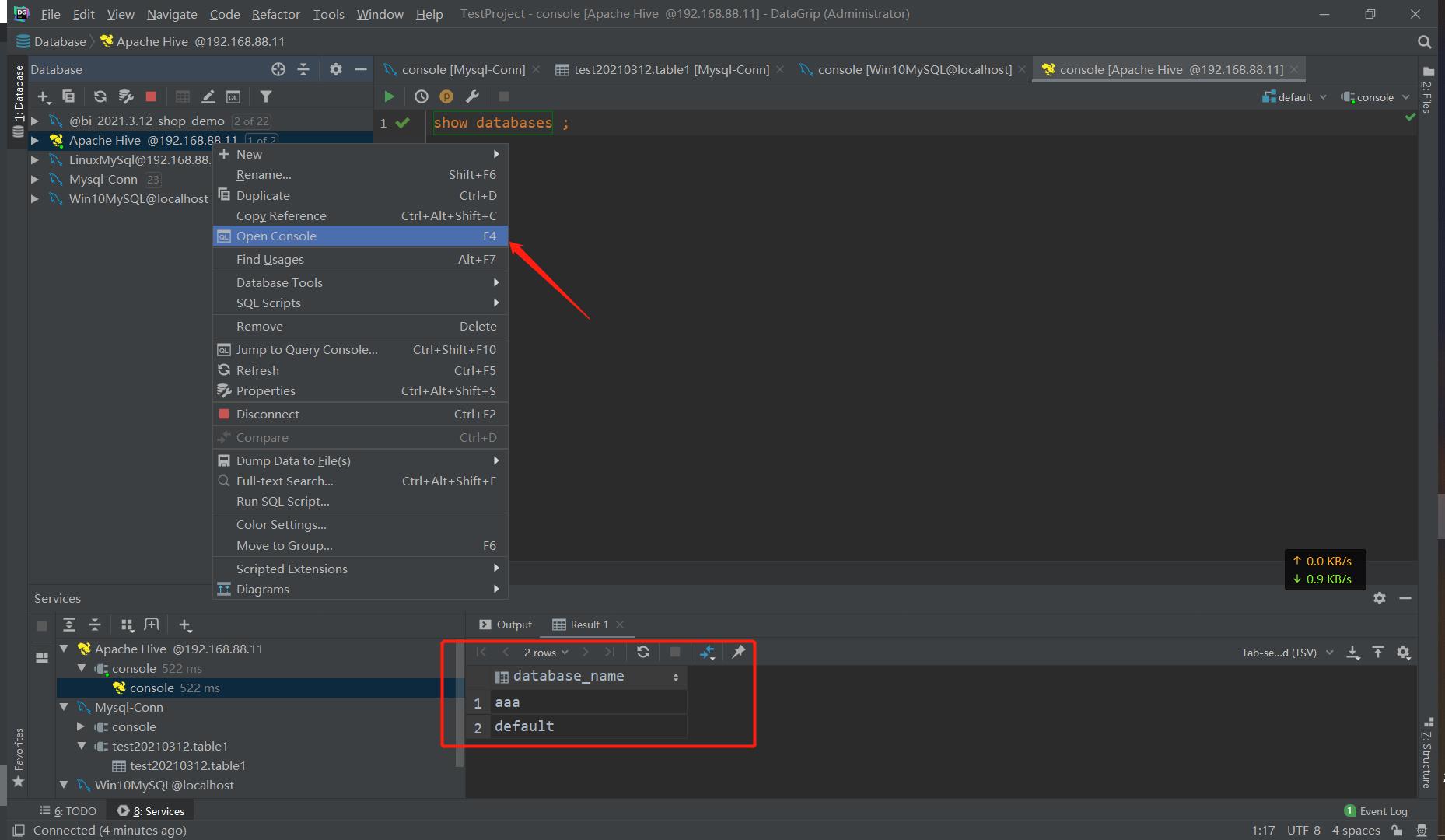Toggle the Z: Structure tool window button
Viewport: 1445px width, 840px height.
tap(1426, 753)
